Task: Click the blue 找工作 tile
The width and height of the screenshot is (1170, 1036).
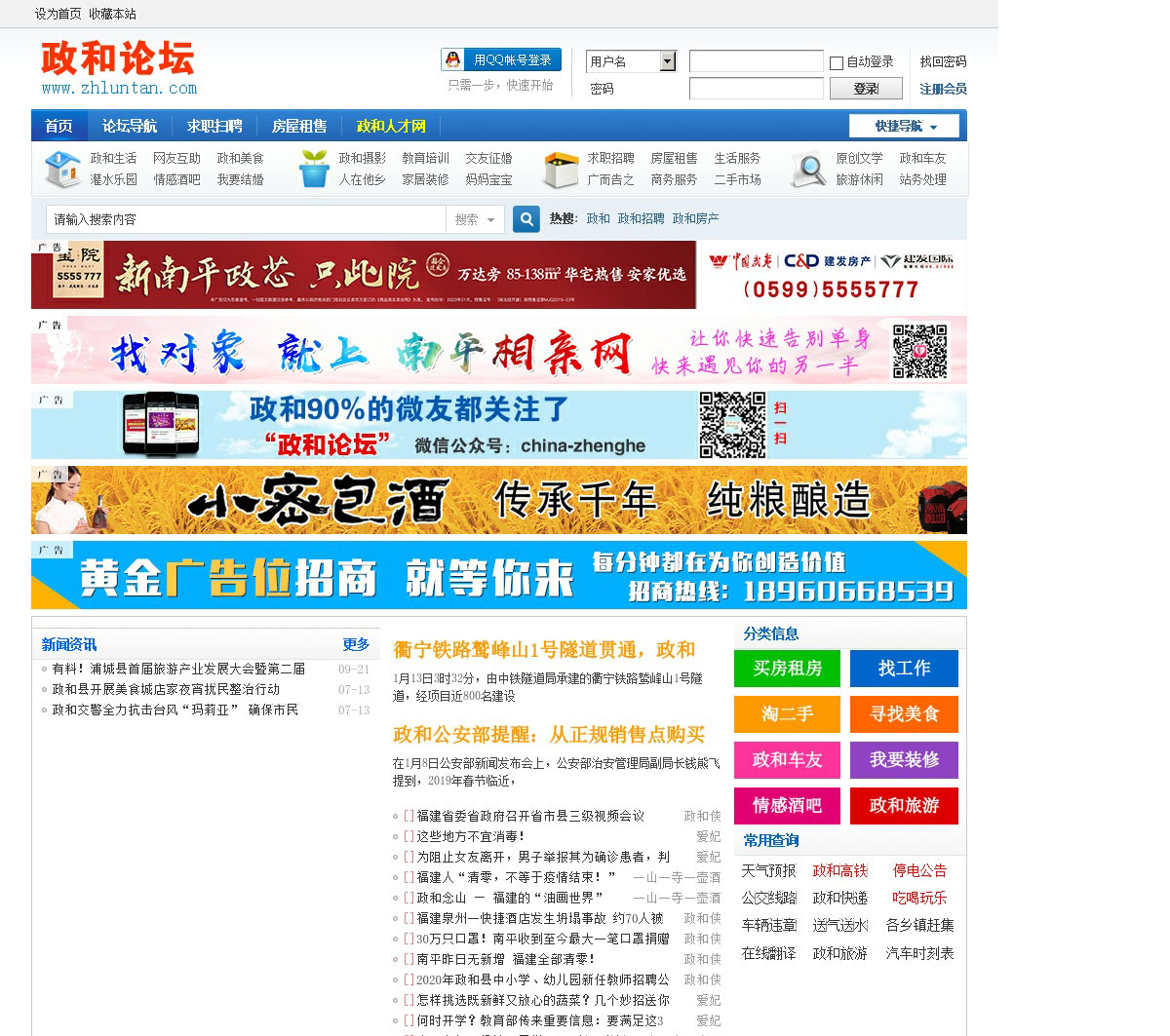Action: 904,669
